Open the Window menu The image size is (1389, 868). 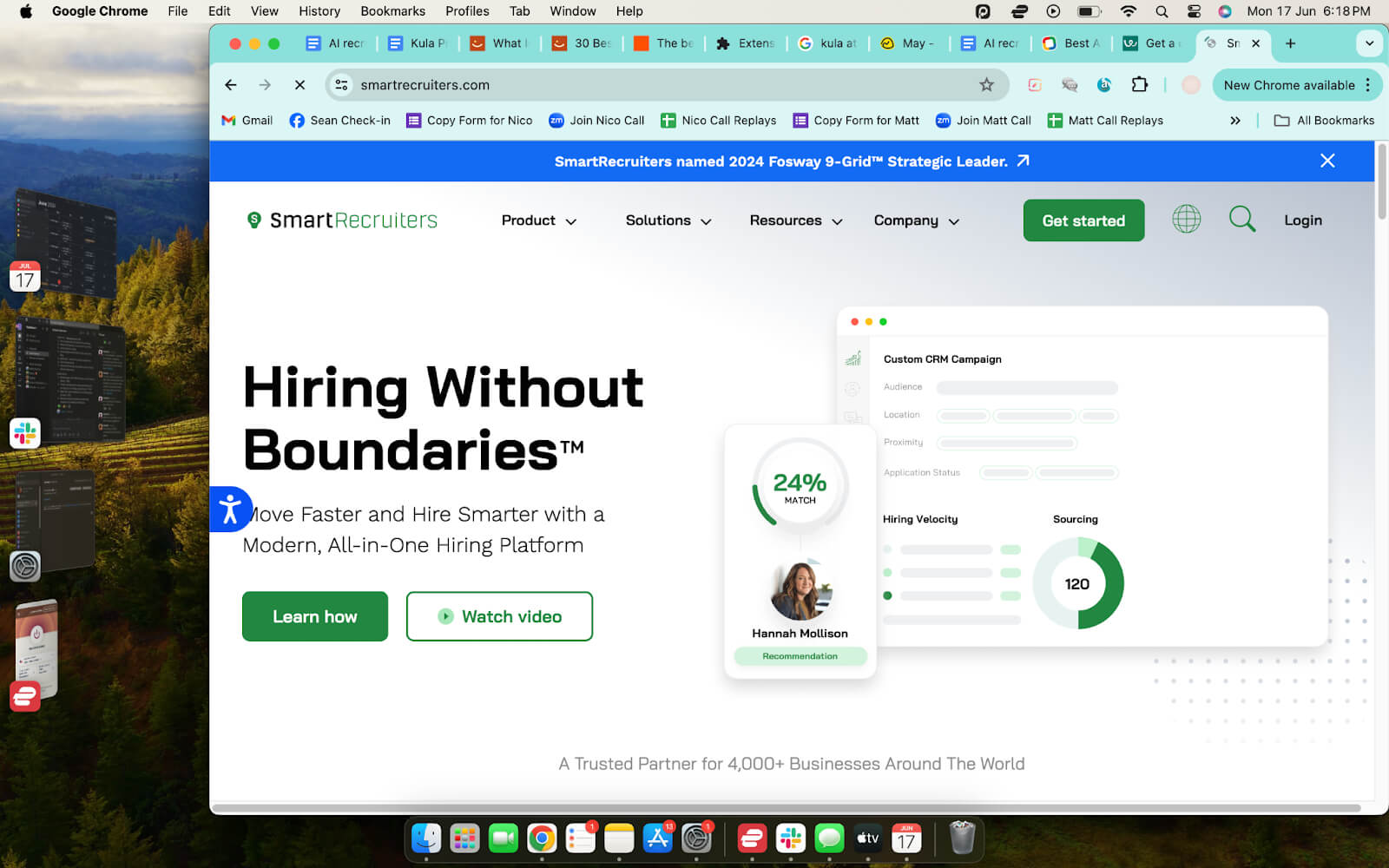[572, 11]
